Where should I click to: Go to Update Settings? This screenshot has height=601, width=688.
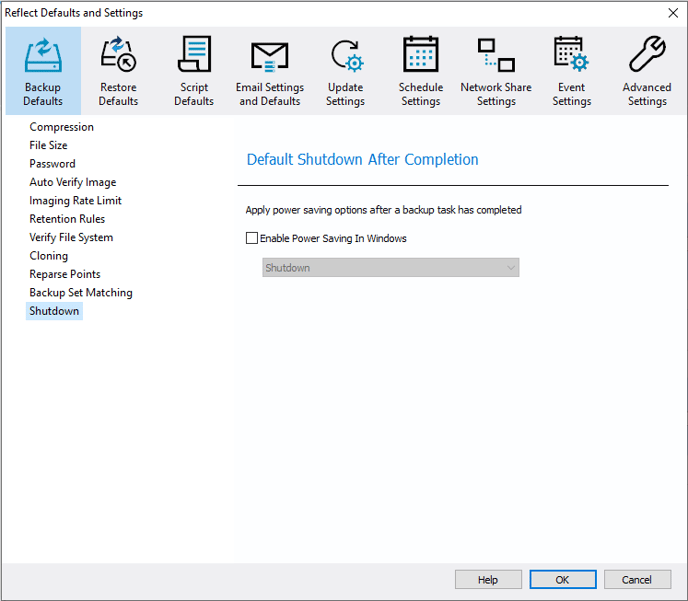(345, 71)
